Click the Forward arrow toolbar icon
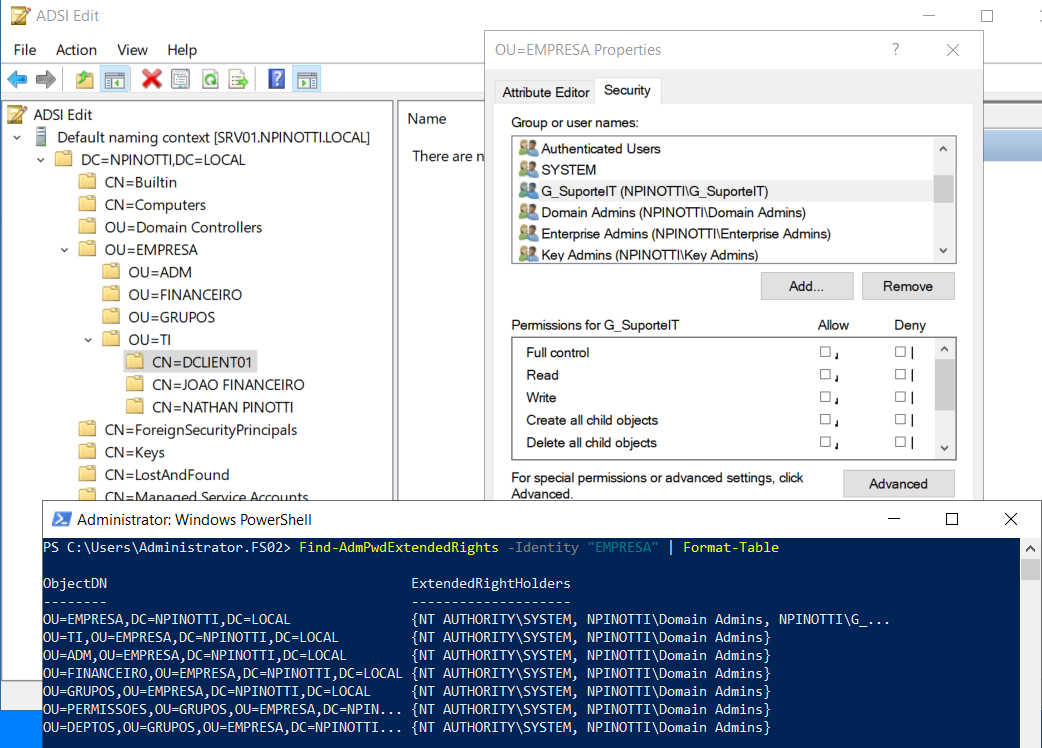Screen dimensions: 1042x748 coord(45,80)
